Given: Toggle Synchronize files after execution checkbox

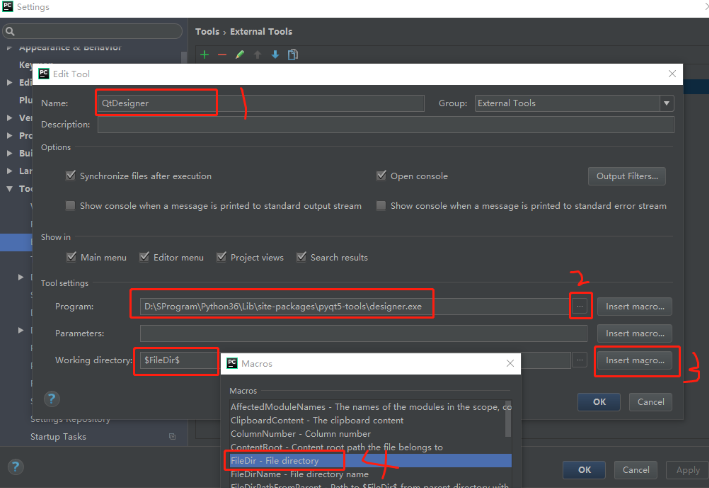Looking at the screenshot, I should coord(70,176).
